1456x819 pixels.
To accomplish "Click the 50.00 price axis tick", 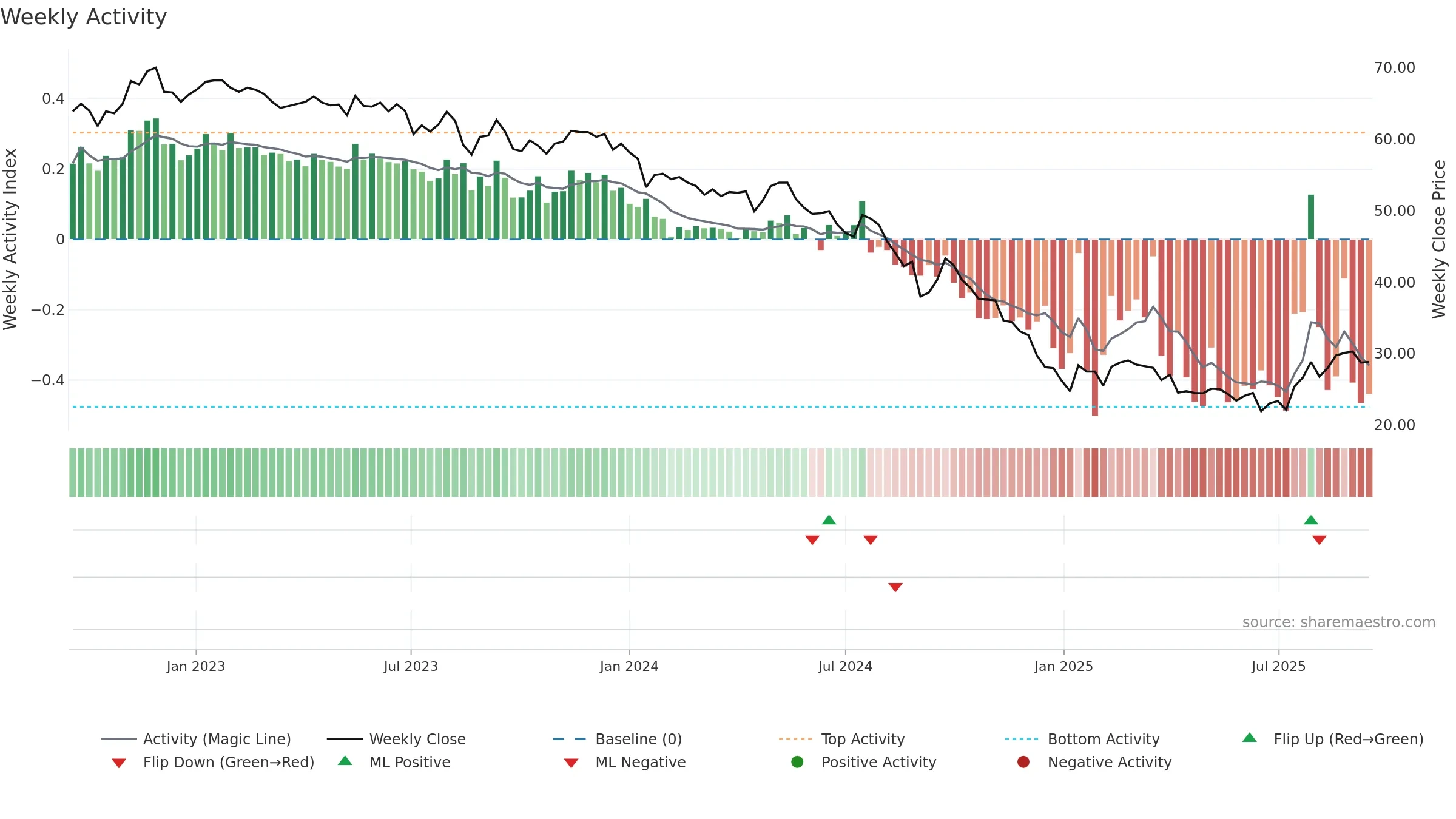I will 1395,211.
